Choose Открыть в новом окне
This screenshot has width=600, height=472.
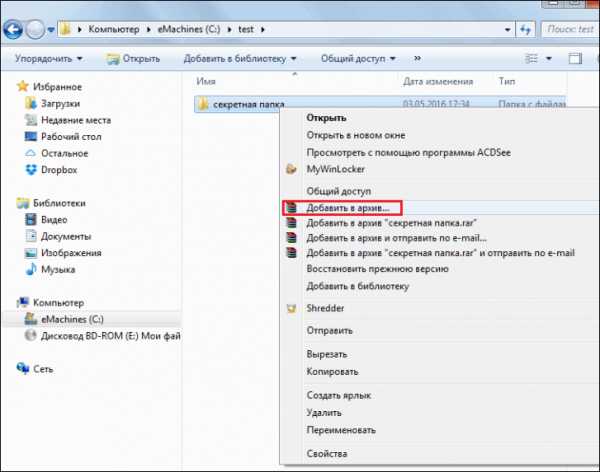355,135
